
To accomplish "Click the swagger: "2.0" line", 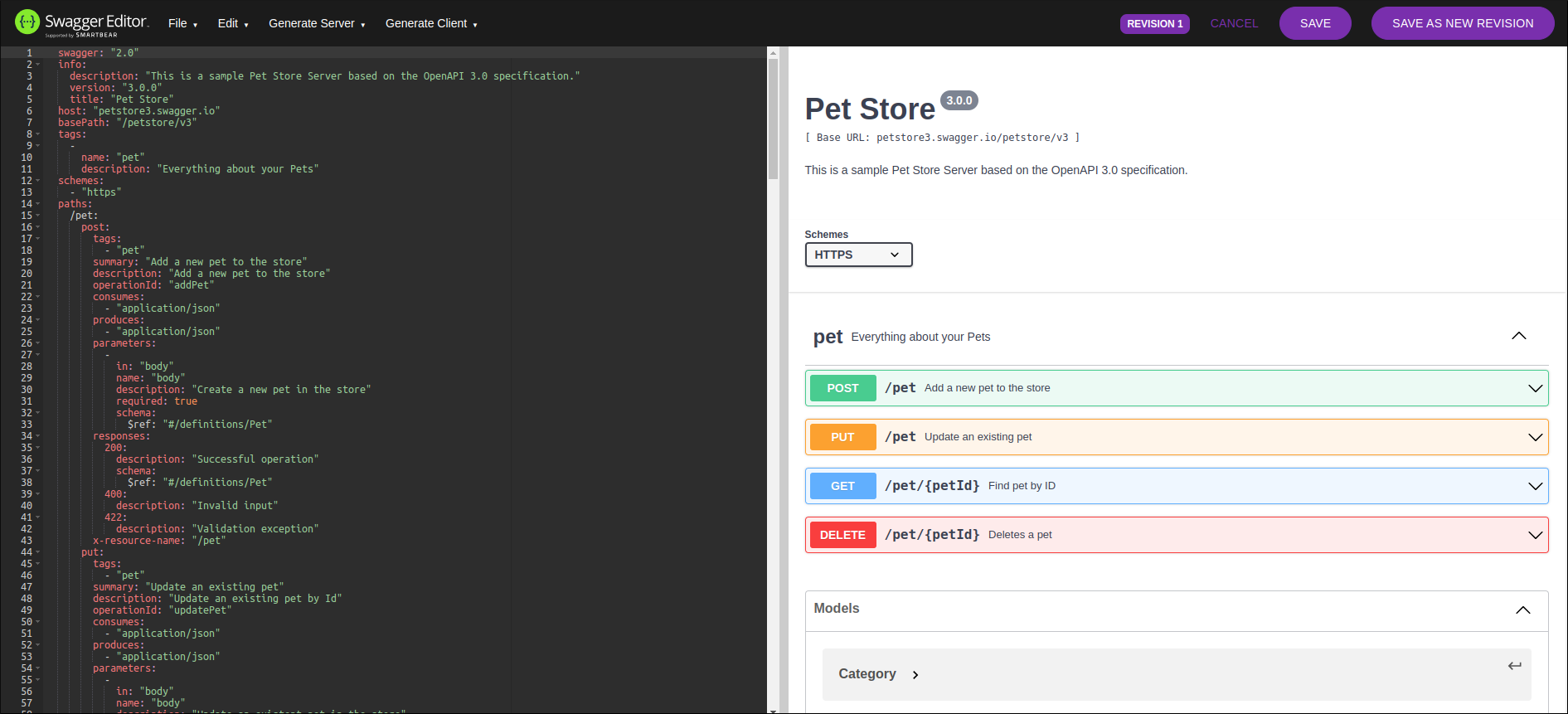I will point(98,53).
